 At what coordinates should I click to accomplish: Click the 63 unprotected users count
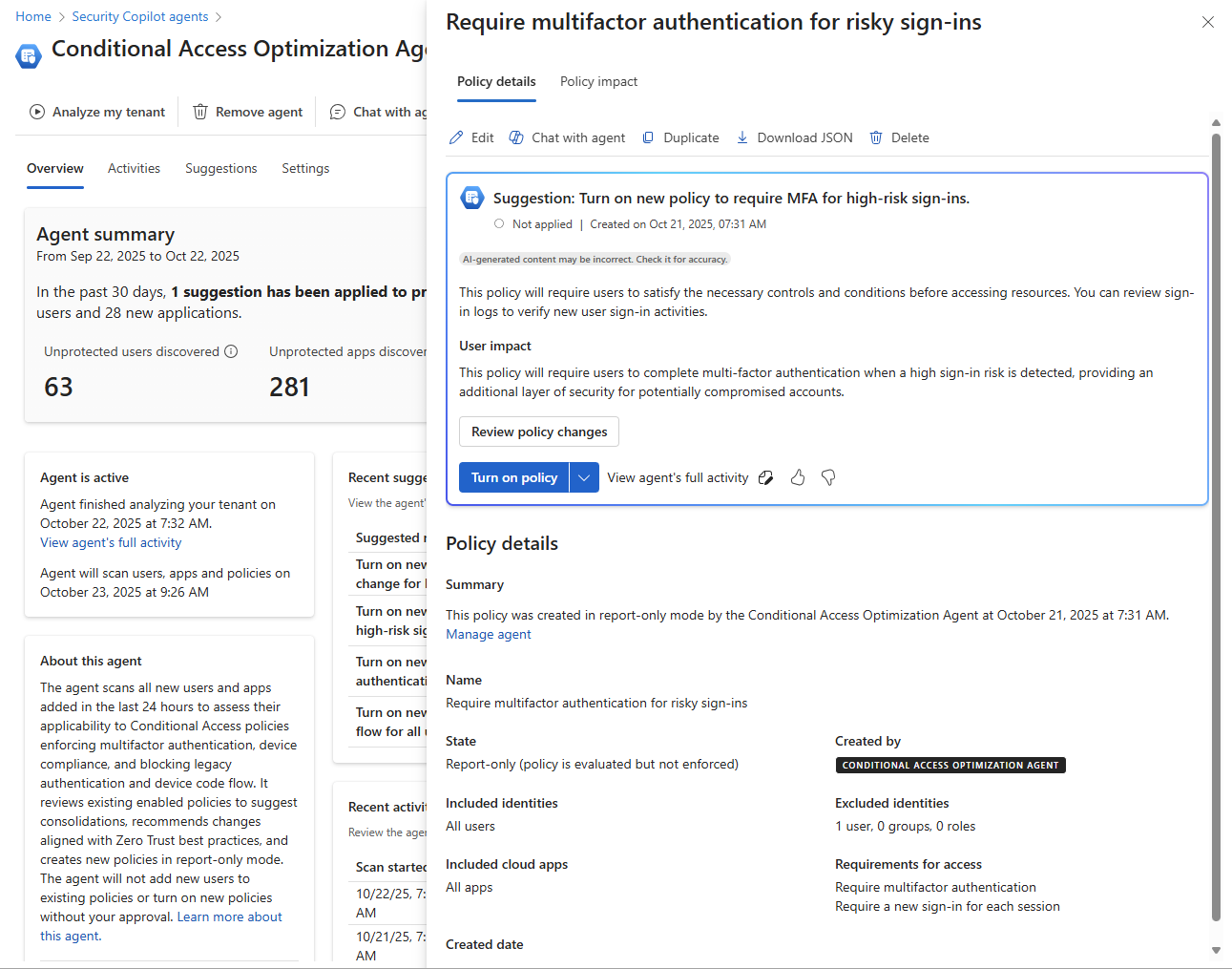(x=58, y=387)
